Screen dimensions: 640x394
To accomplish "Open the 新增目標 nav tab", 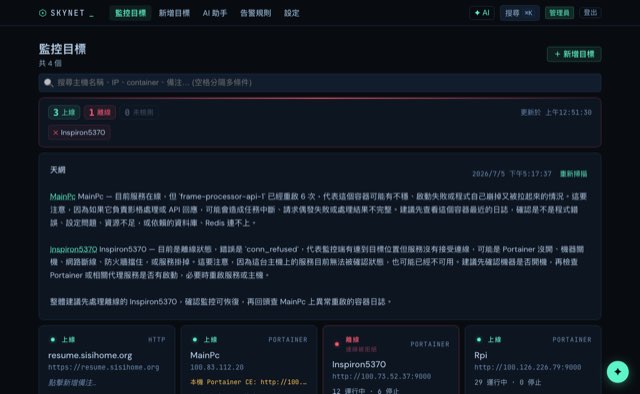I will pyautogui.click(x=174, y=13).
